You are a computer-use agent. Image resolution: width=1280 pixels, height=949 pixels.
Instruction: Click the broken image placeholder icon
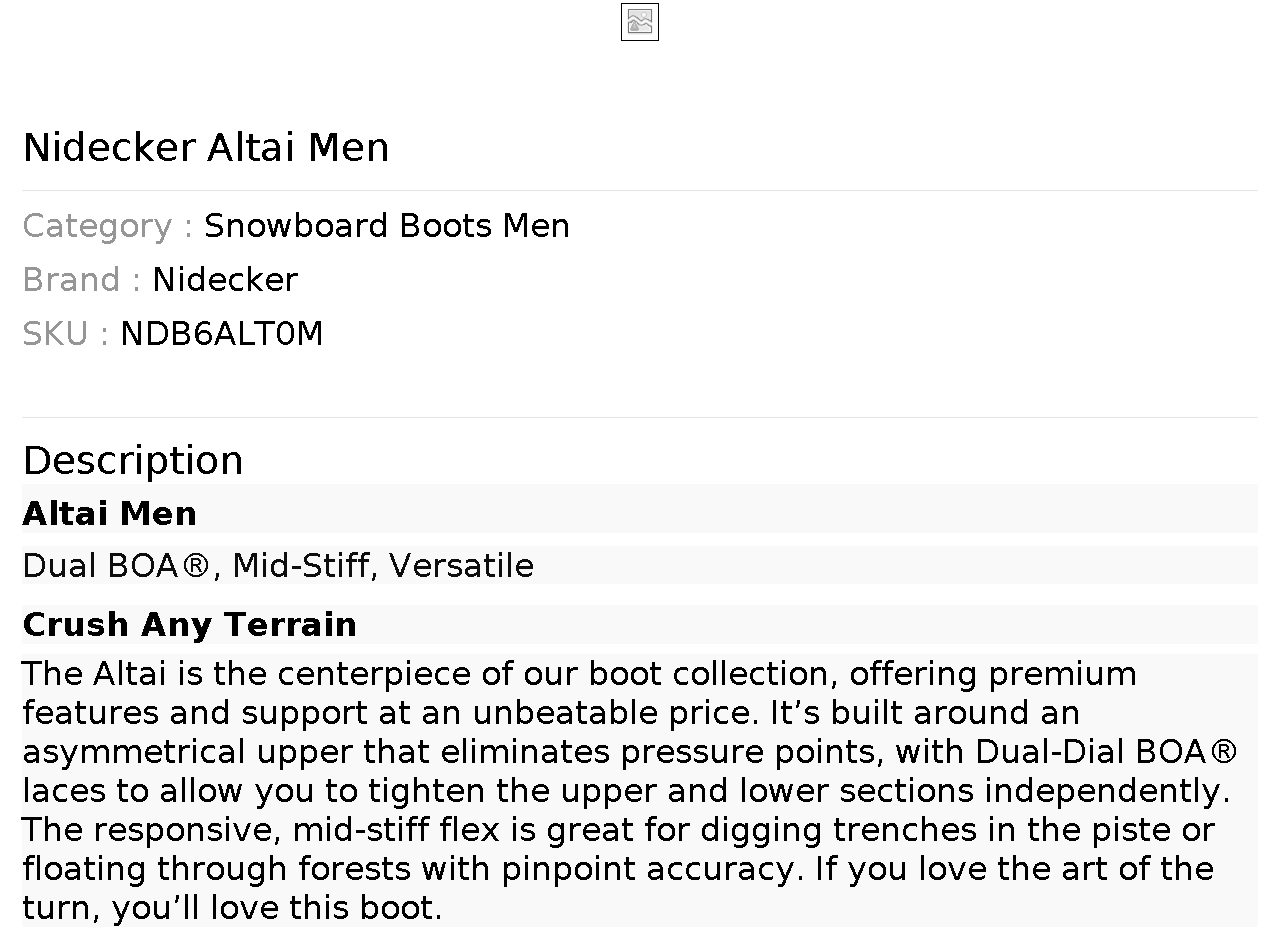pyautogui.click(x=639, y=22)
